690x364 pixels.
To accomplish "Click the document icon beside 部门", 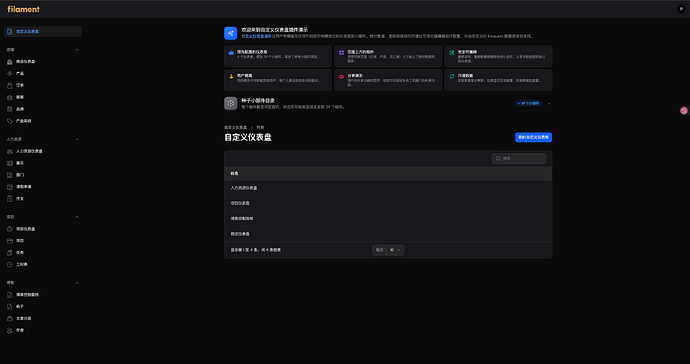I will (x=10, y=175).
